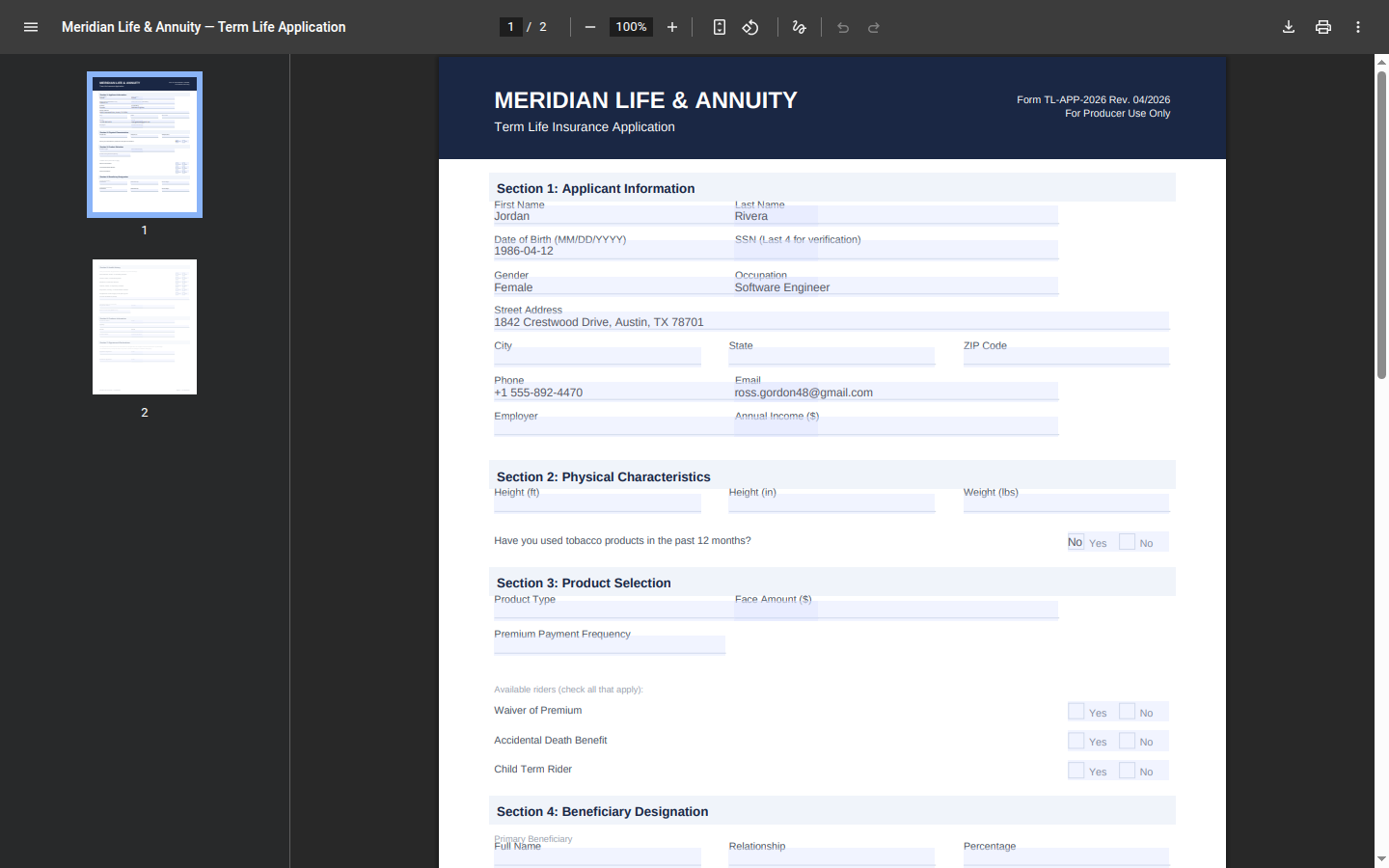Click the Street Address field
The image size is (1389, 868).
click(831, 321)
